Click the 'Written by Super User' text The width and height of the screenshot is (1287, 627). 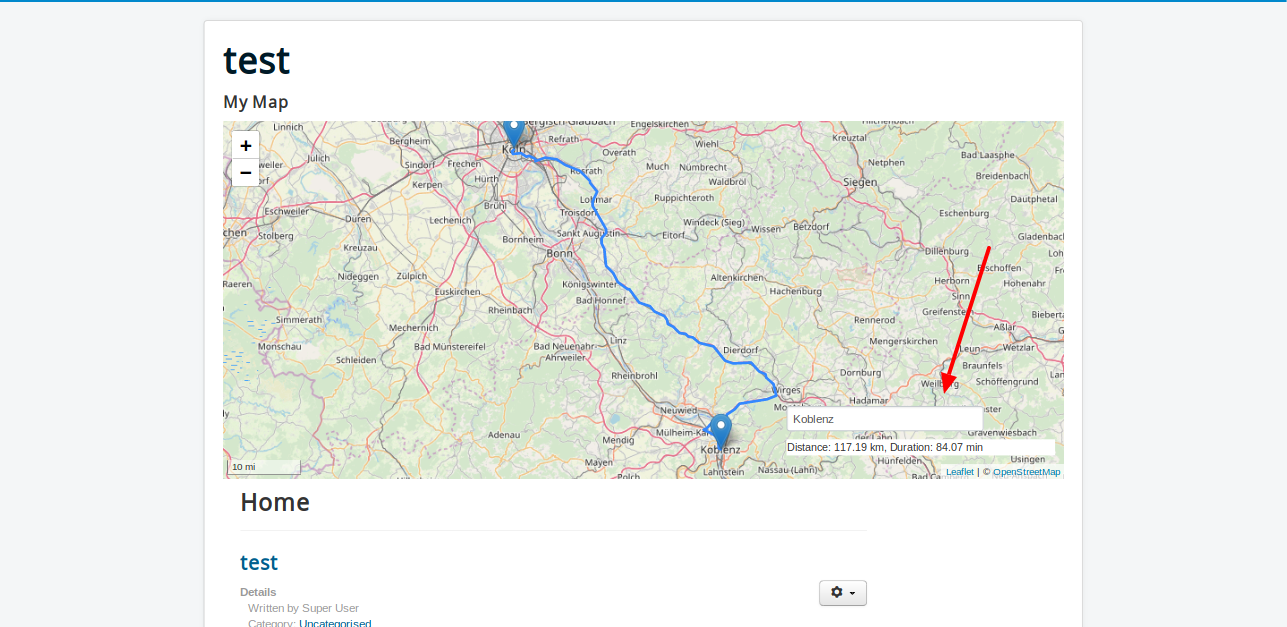pyautogui.click(x=303, y=608)
